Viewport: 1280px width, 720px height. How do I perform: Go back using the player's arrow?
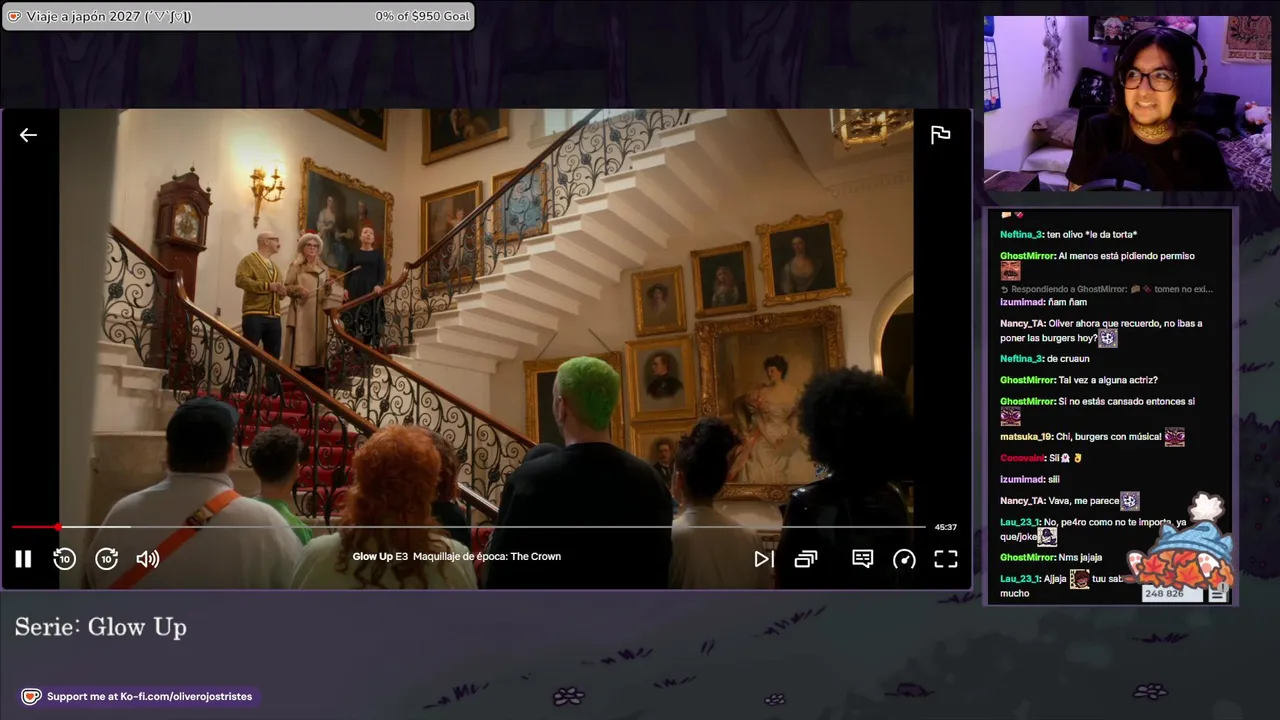(28, 135)
